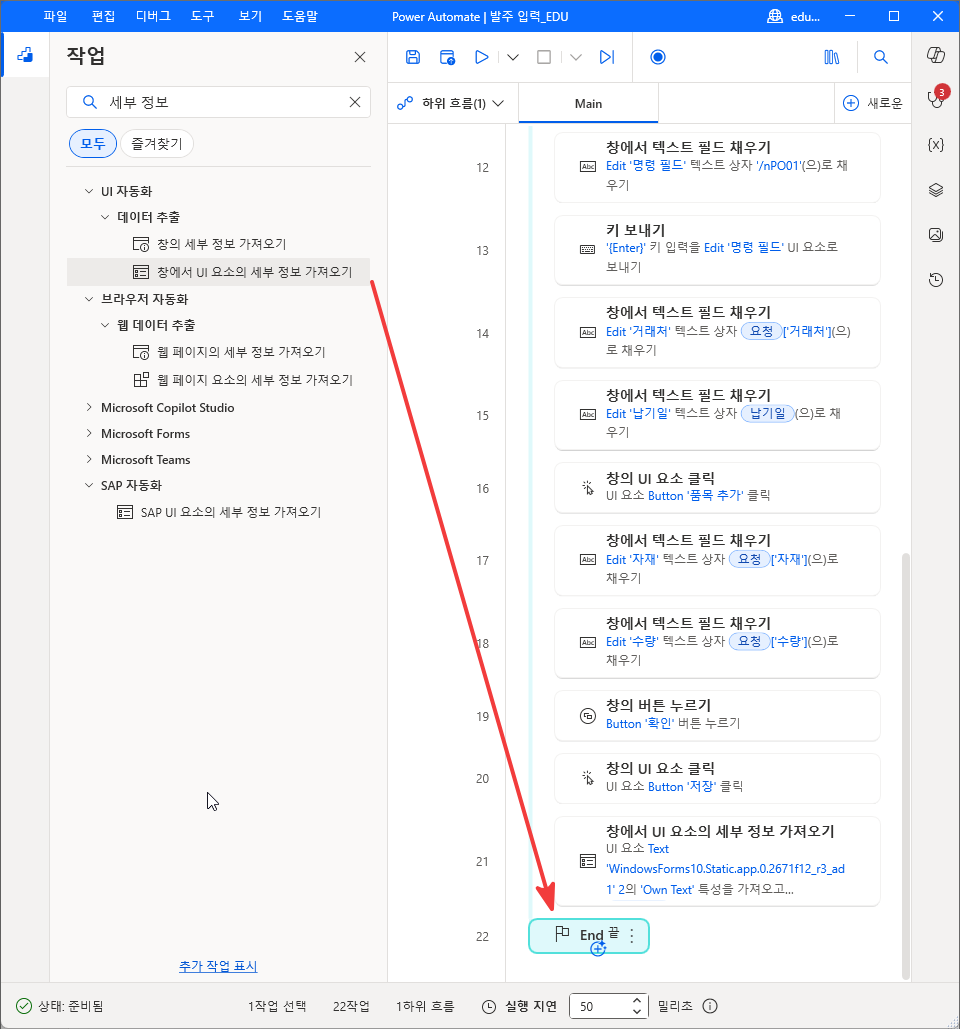The height and width of the screenshot is (1029, 960).
Task: Open the 파일 menu
Action: coord(56,16)
